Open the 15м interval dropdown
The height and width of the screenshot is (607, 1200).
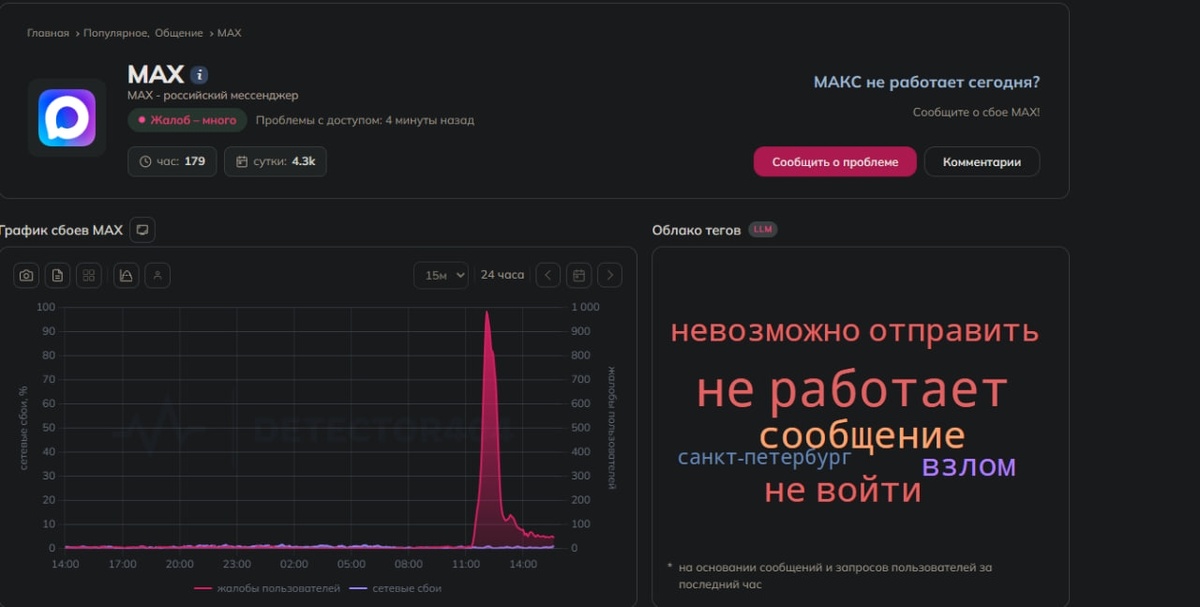(x=441, y=274)
